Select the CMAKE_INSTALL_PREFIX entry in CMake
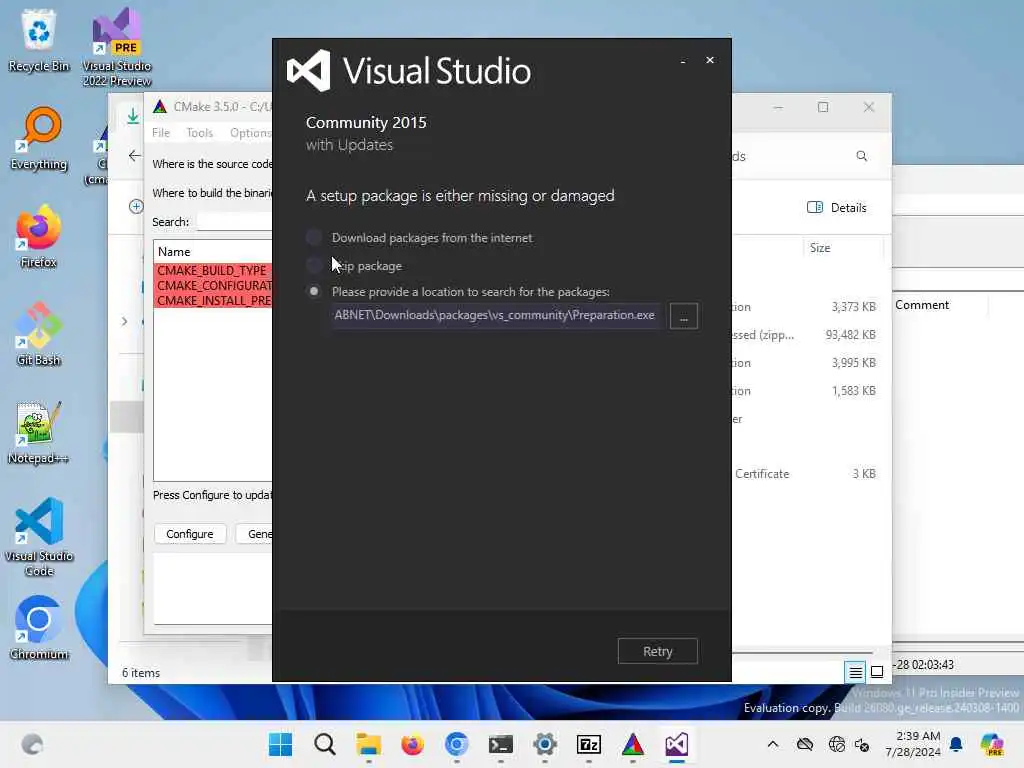The height and width of the screenshot is (768, 1024). click(214, 300)
